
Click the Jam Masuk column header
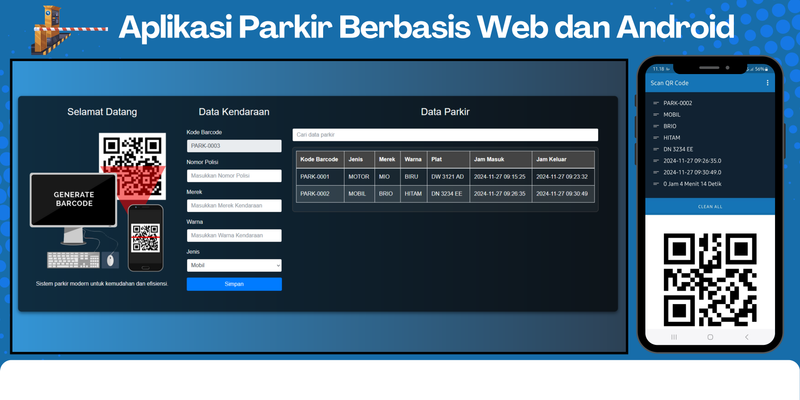[x=501, y=159]
